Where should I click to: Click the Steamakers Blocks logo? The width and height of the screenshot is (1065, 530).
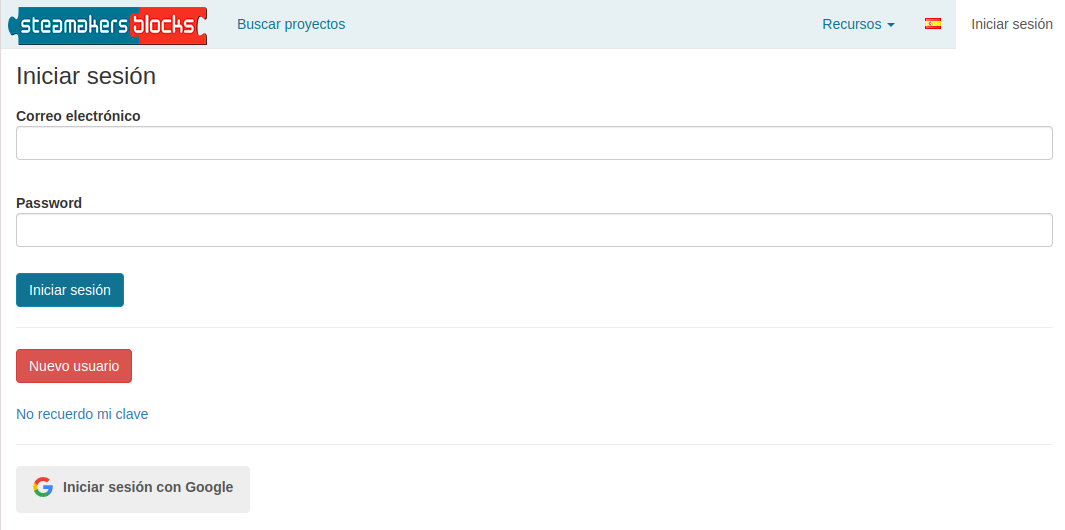(x=107, y=24)
